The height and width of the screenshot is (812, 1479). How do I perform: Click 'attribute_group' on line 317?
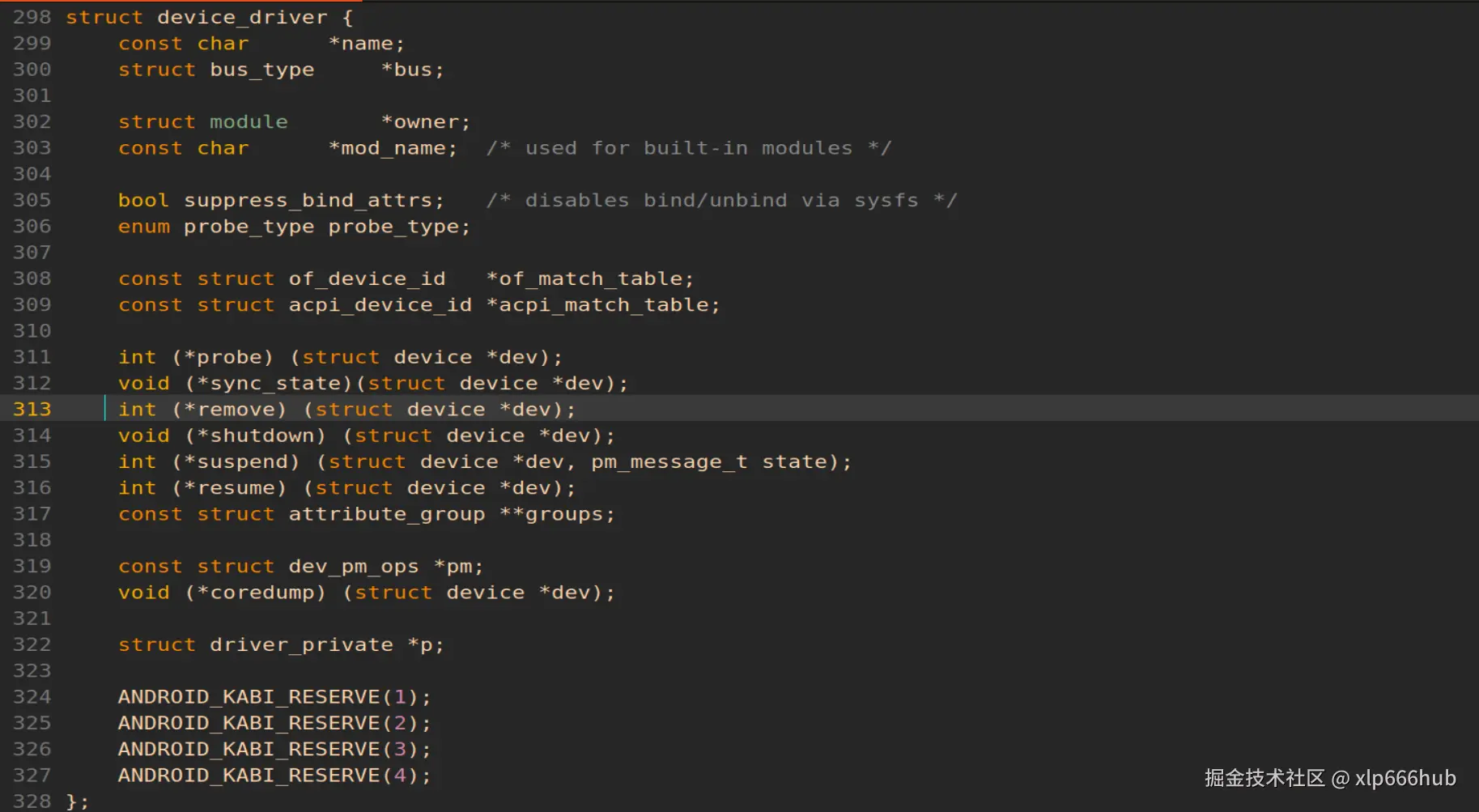pyautogui.click(x=386, y=514)
